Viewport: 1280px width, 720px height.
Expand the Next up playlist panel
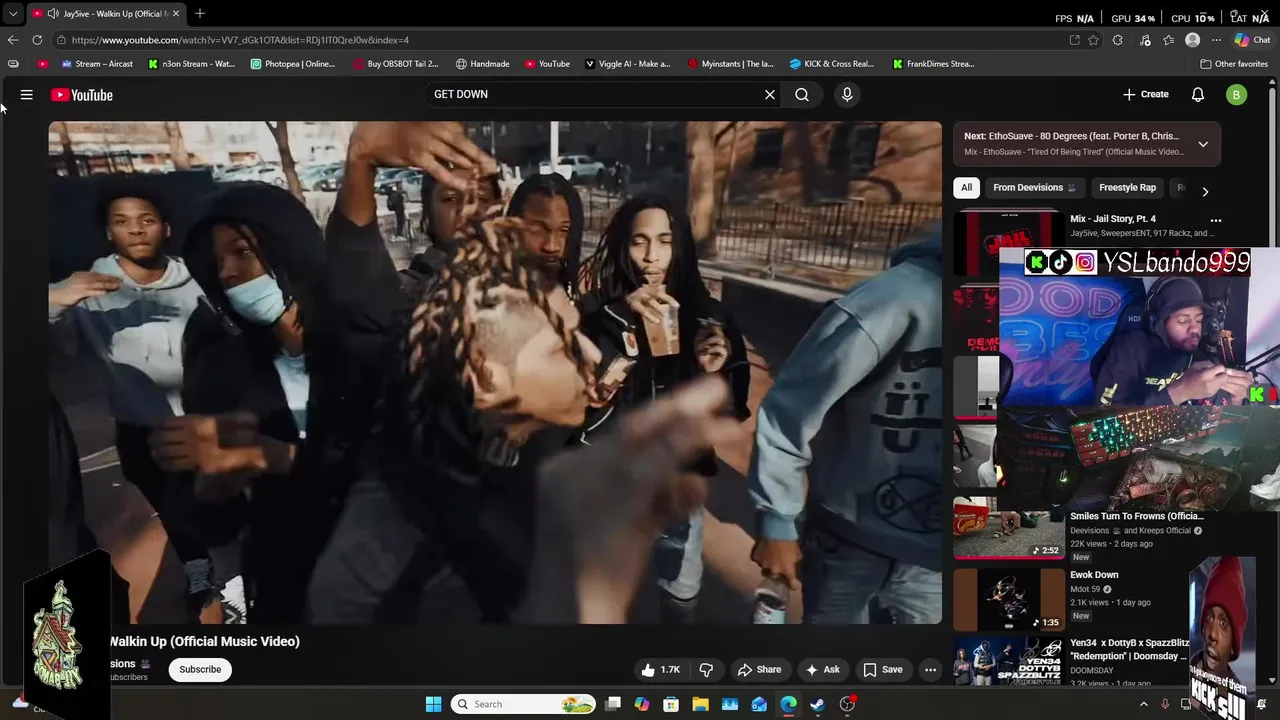(1203, 144)
